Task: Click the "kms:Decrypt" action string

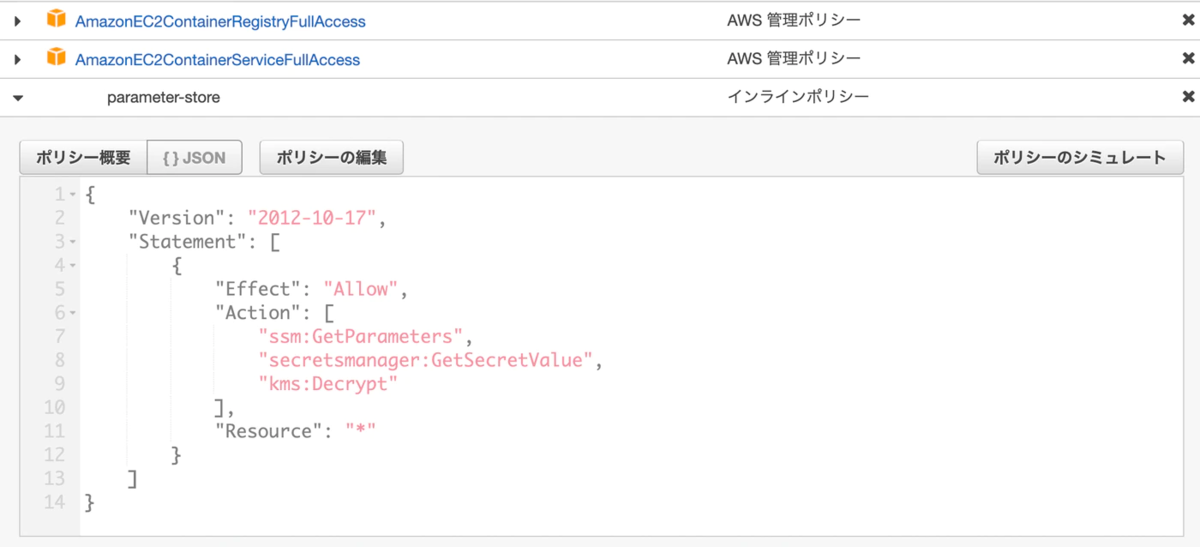Action: pyautogui.click(x=328, y=384)
